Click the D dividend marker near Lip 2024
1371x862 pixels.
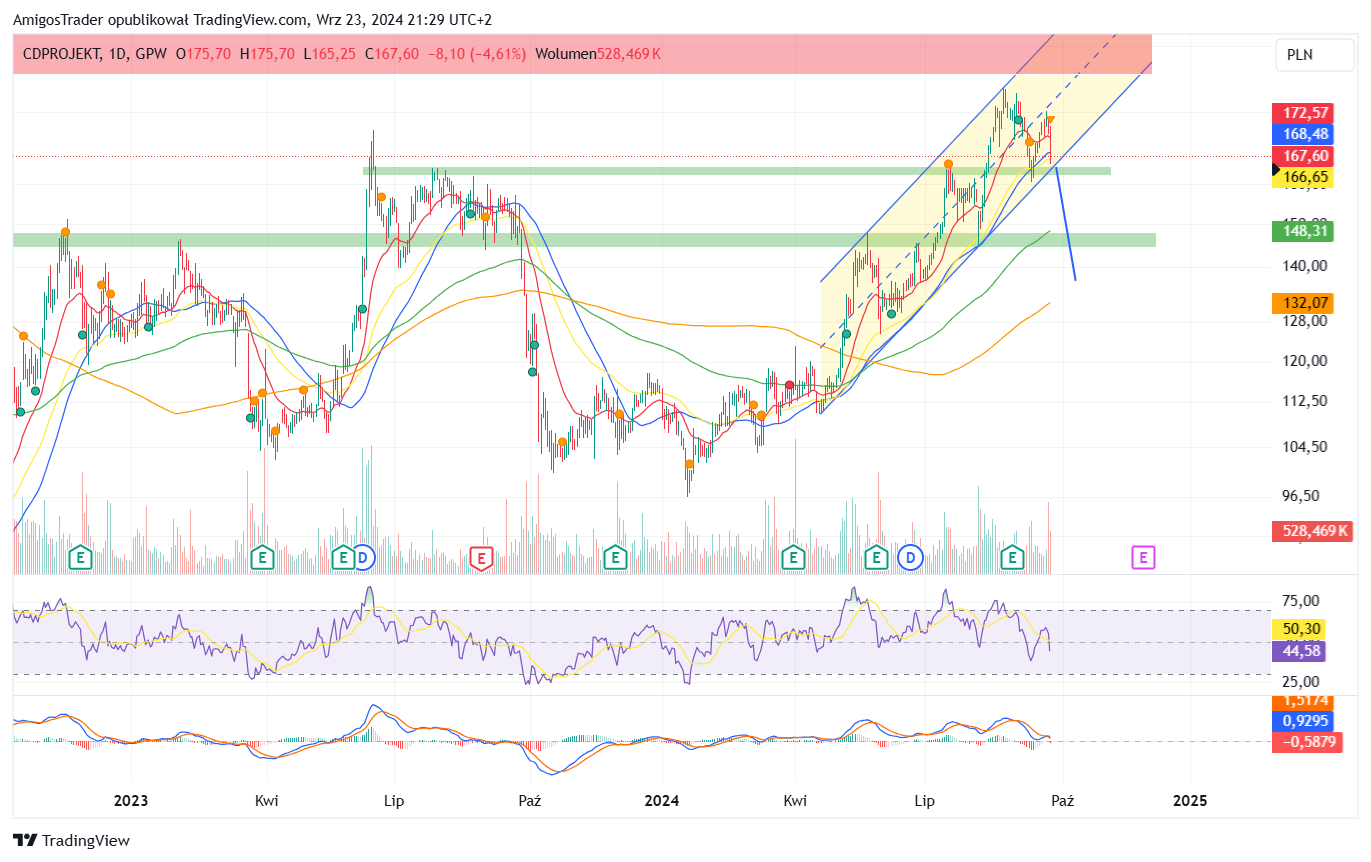click(x=909, y=558)
